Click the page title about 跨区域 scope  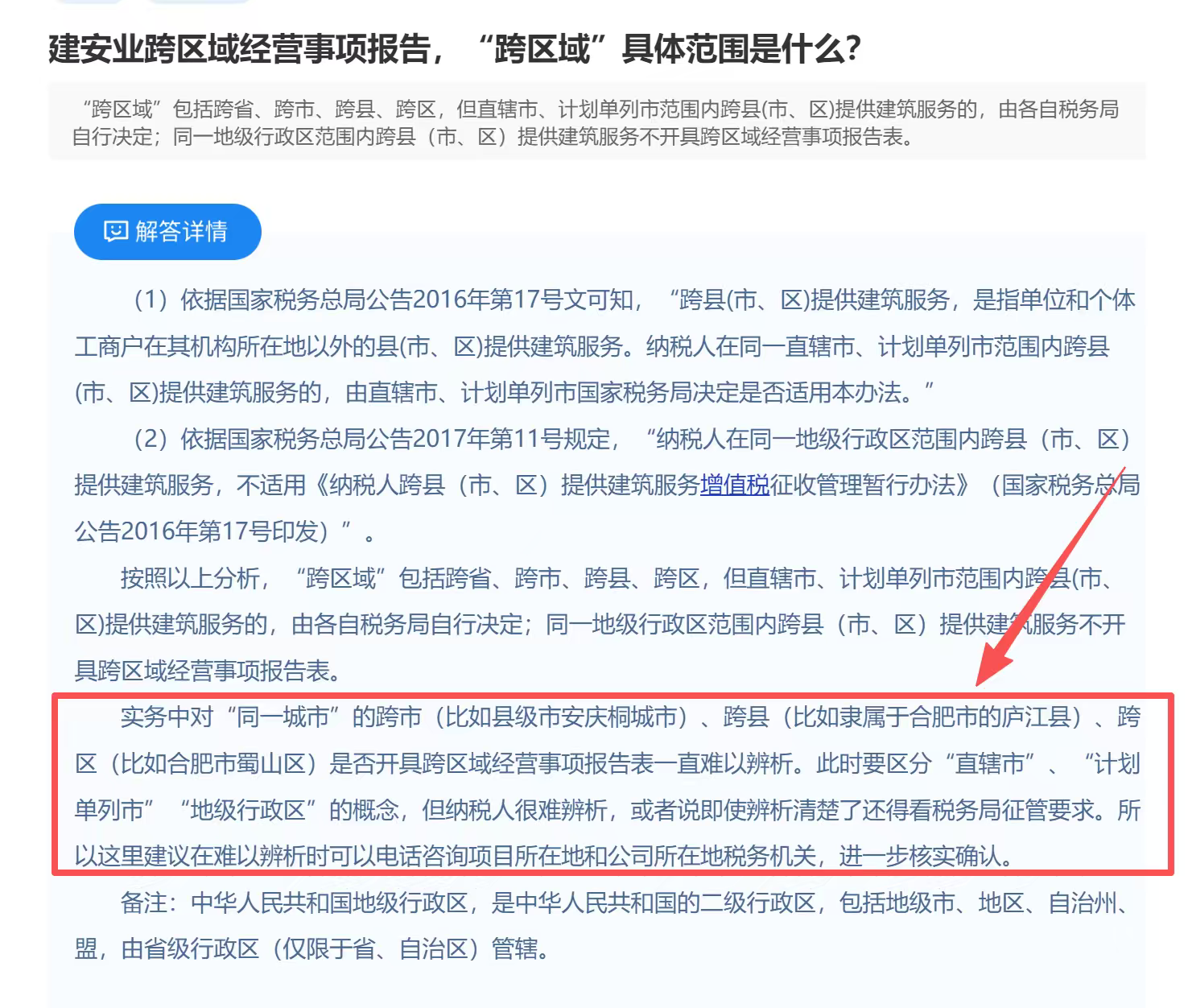(x=454, y=48)
